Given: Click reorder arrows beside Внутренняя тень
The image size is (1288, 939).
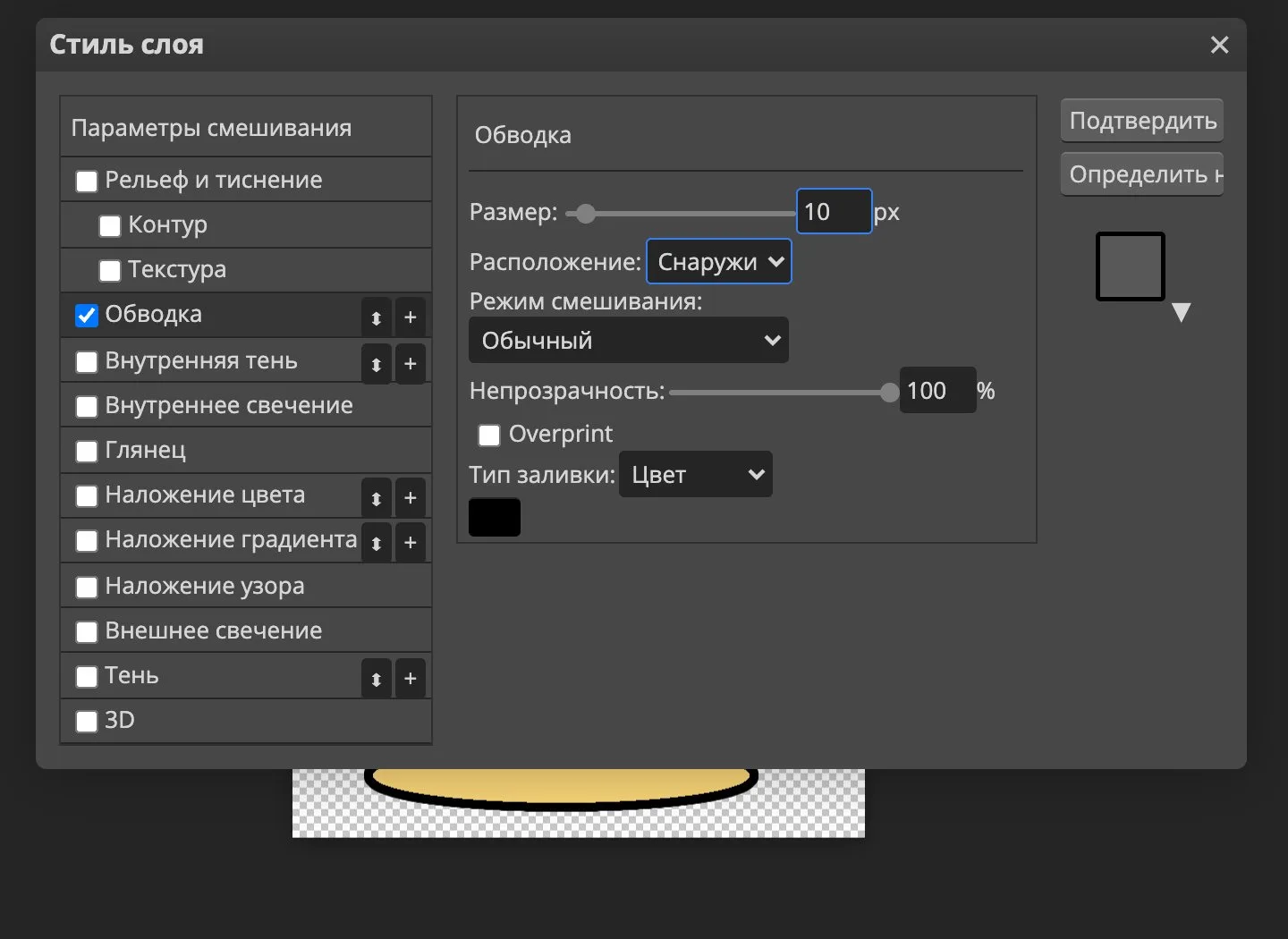Looking at the screenshot, I should click(x=377, y=364).
